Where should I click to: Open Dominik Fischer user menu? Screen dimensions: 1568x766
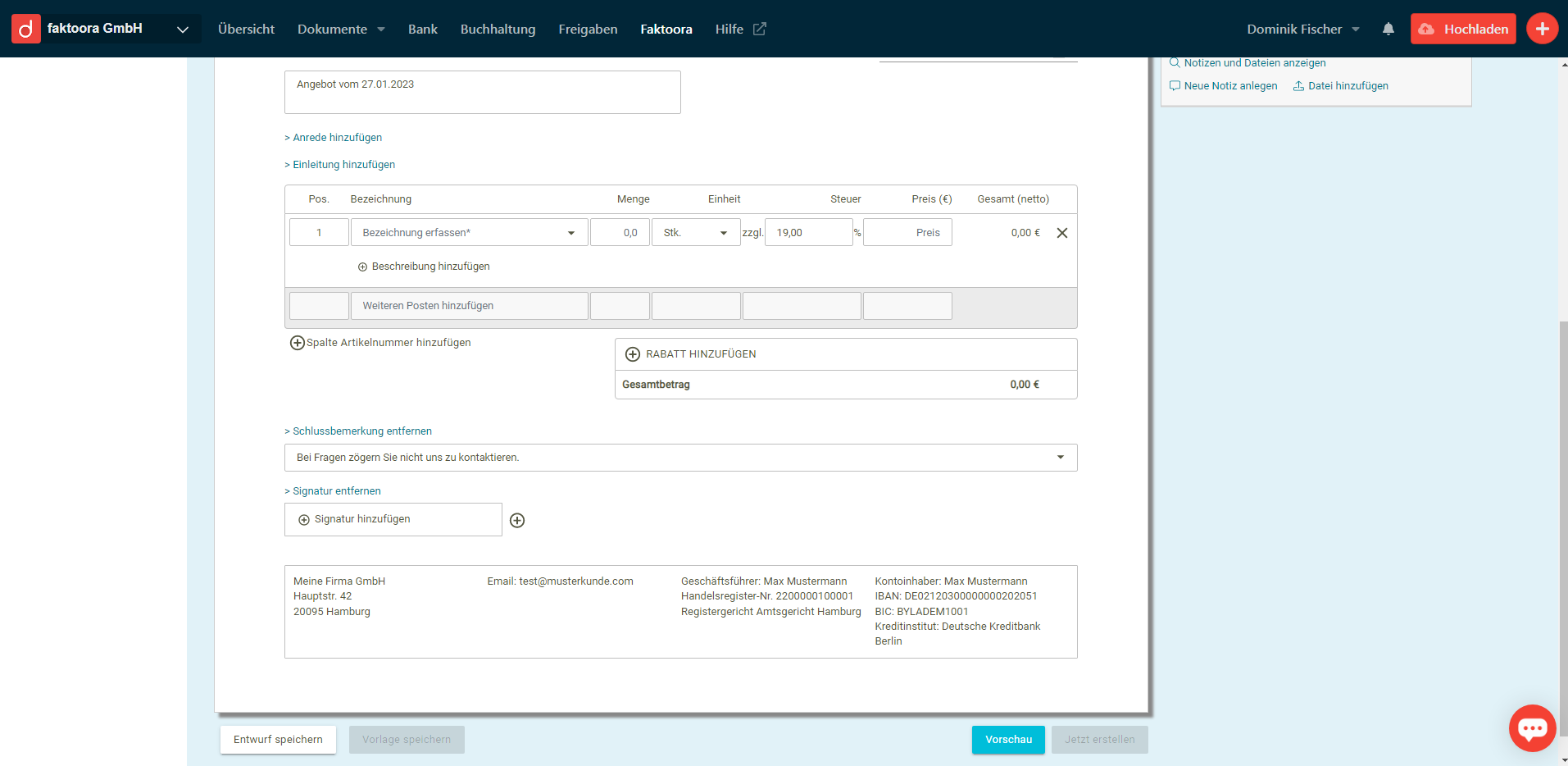1302,29
